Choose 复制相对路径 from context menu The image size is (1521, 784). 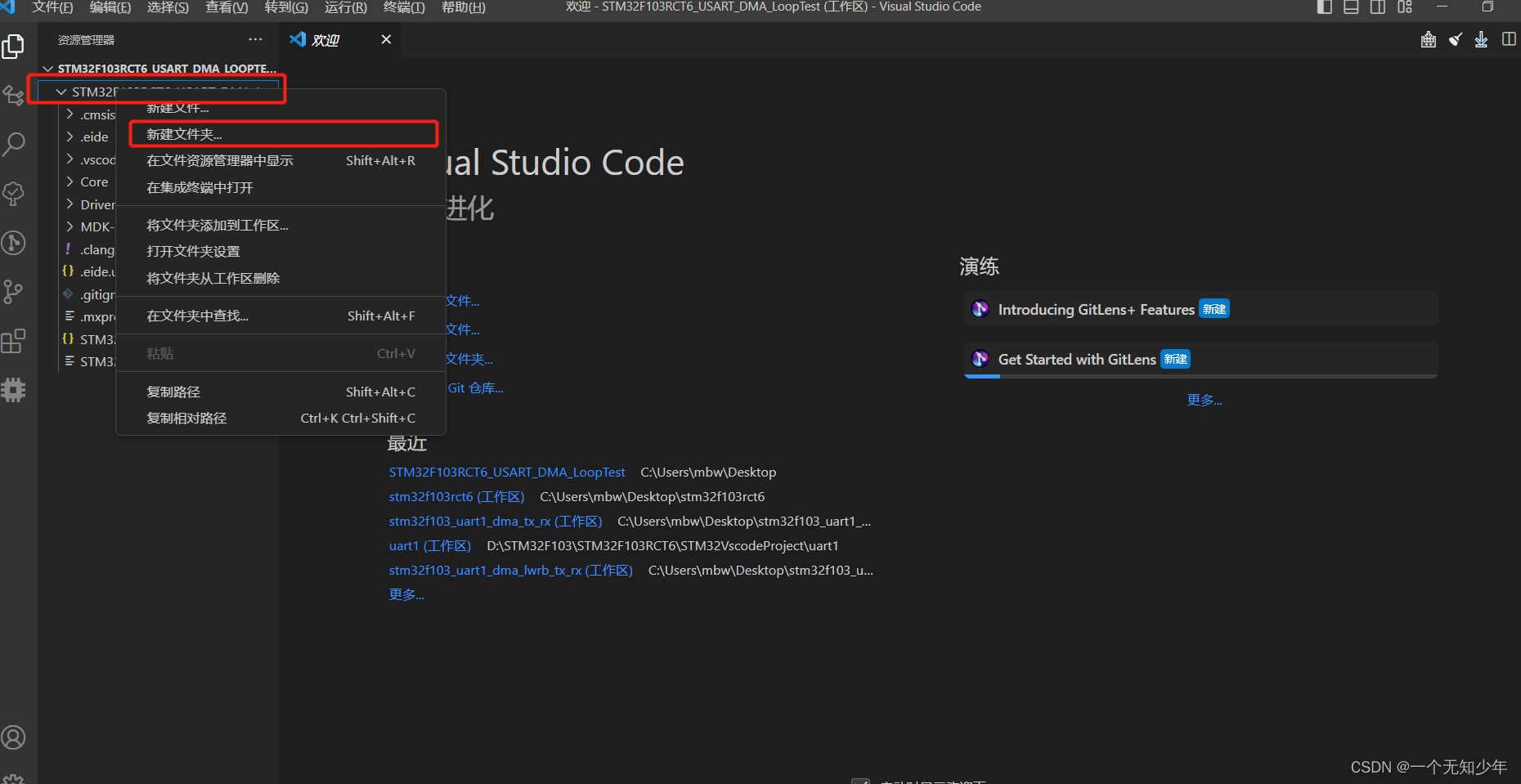[x=280, y=418]
